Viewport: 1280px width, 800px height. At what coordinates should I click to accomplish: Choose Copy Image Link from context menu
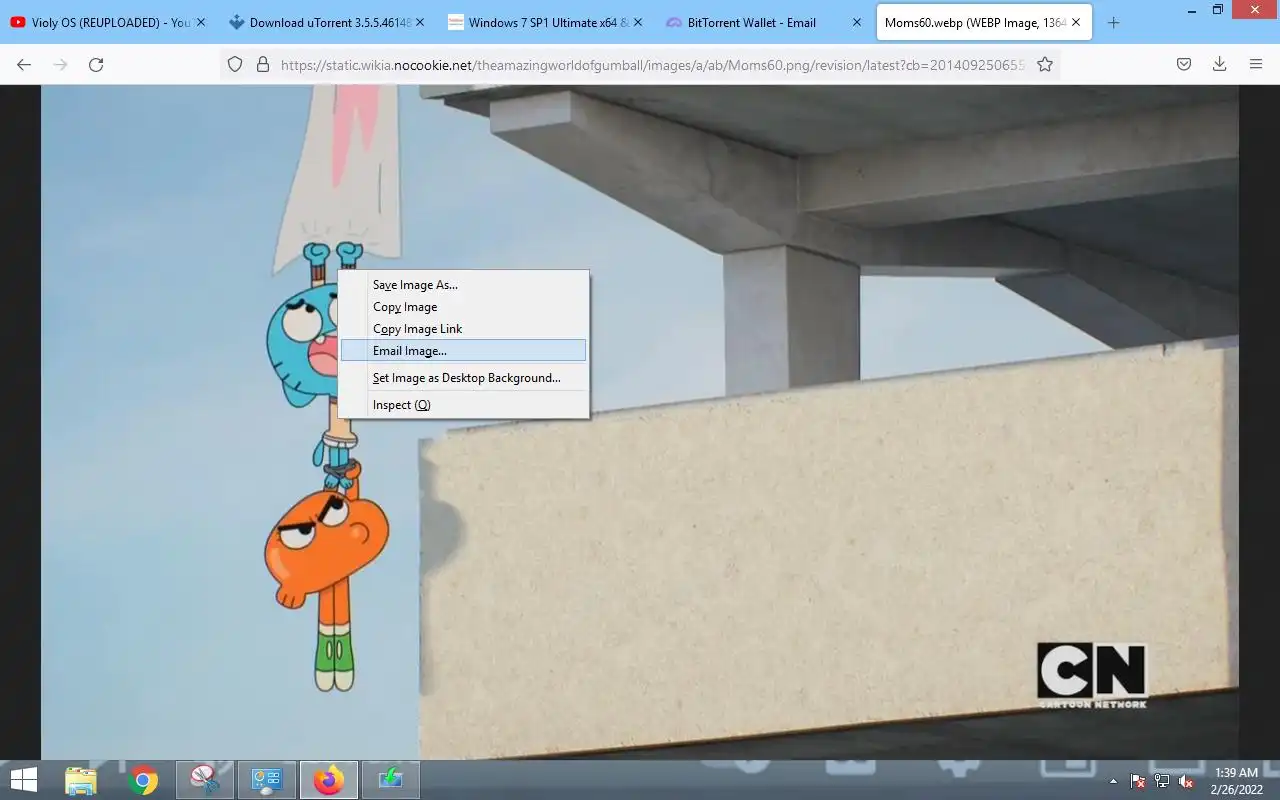point(463,329)
